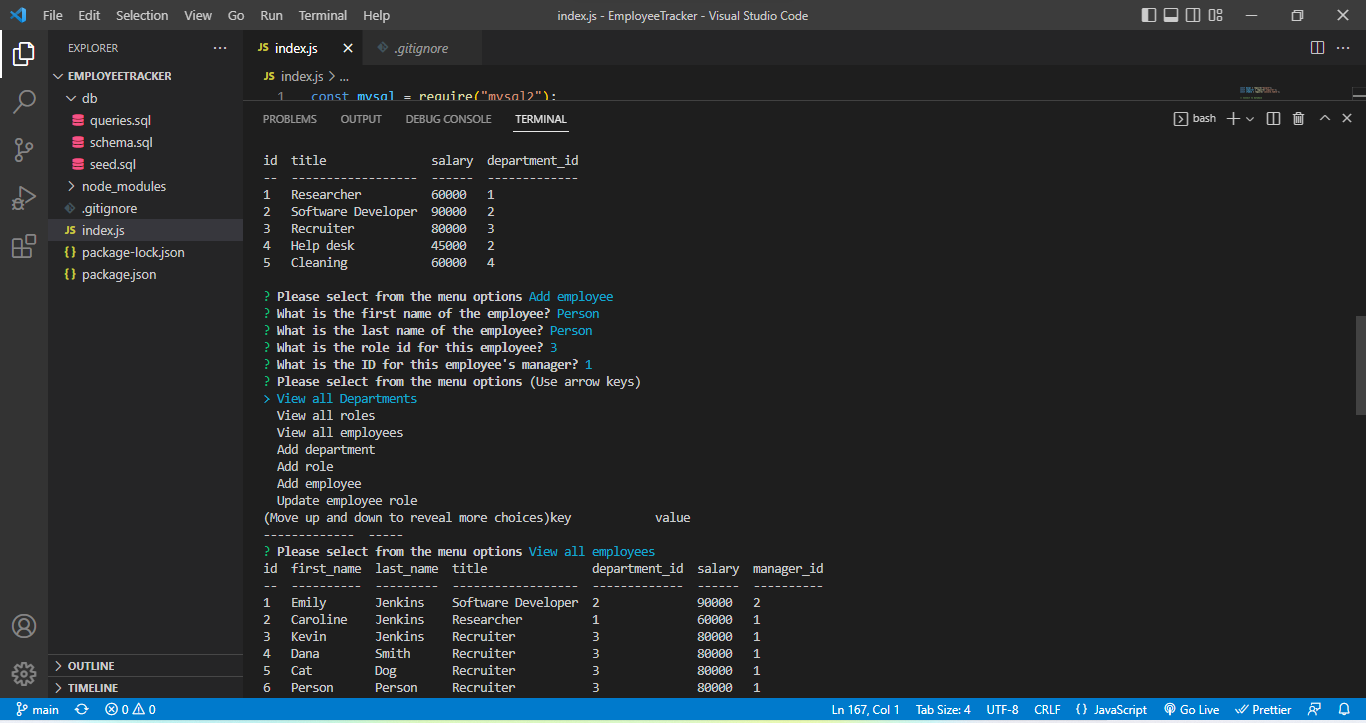Image resolution: width=1366 pixels, height=723 pixels.
Task: Open the Search view
Action: [x=24, y=101]
